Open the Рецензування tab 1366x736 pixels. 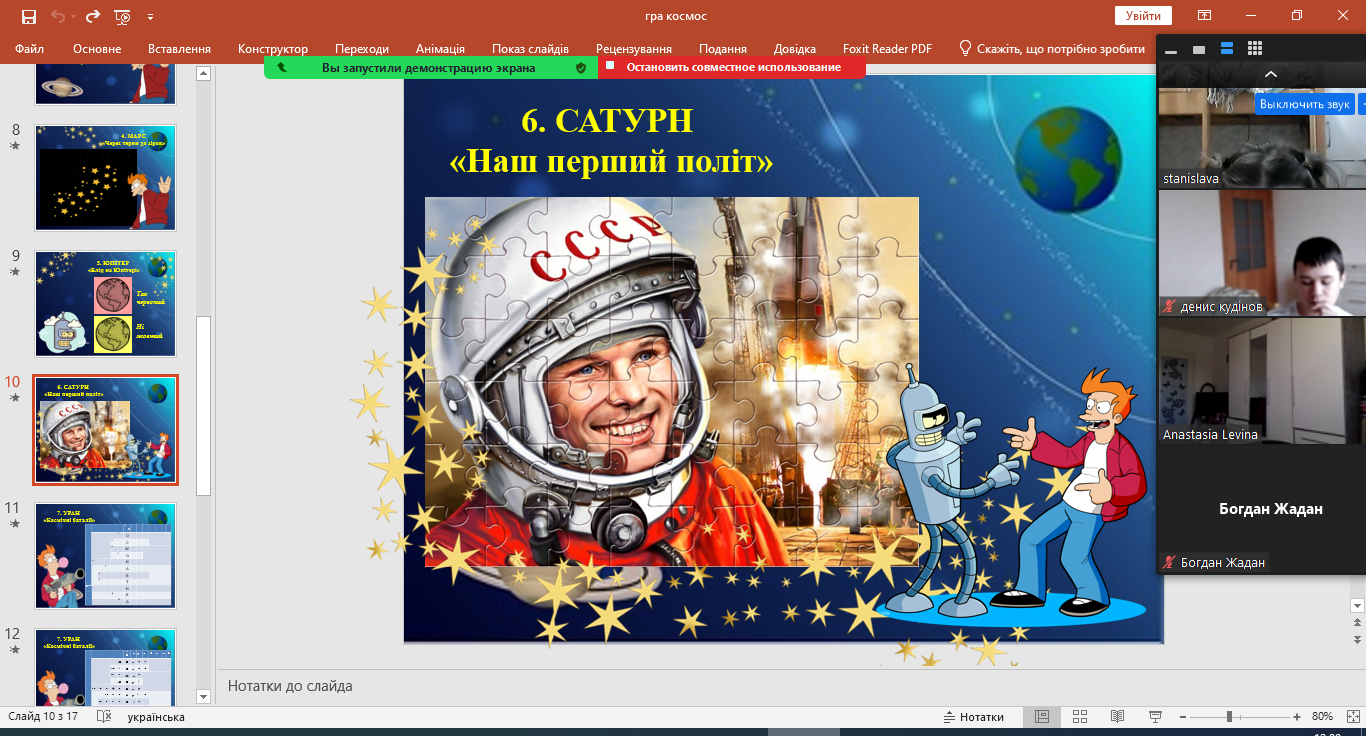tap(634, 48)
